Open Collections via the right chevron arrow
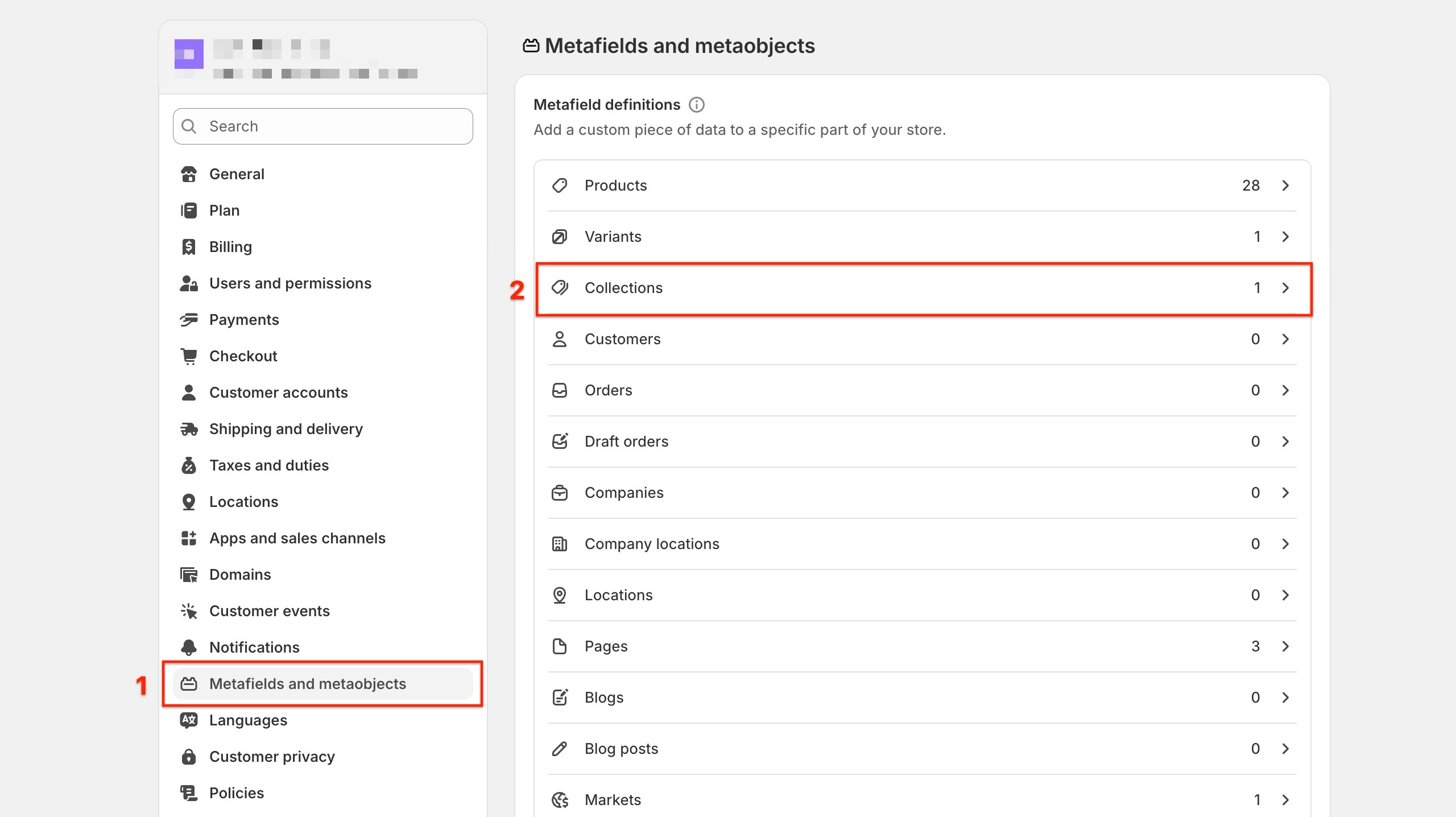1456x817 pixels. [1285, 288]
